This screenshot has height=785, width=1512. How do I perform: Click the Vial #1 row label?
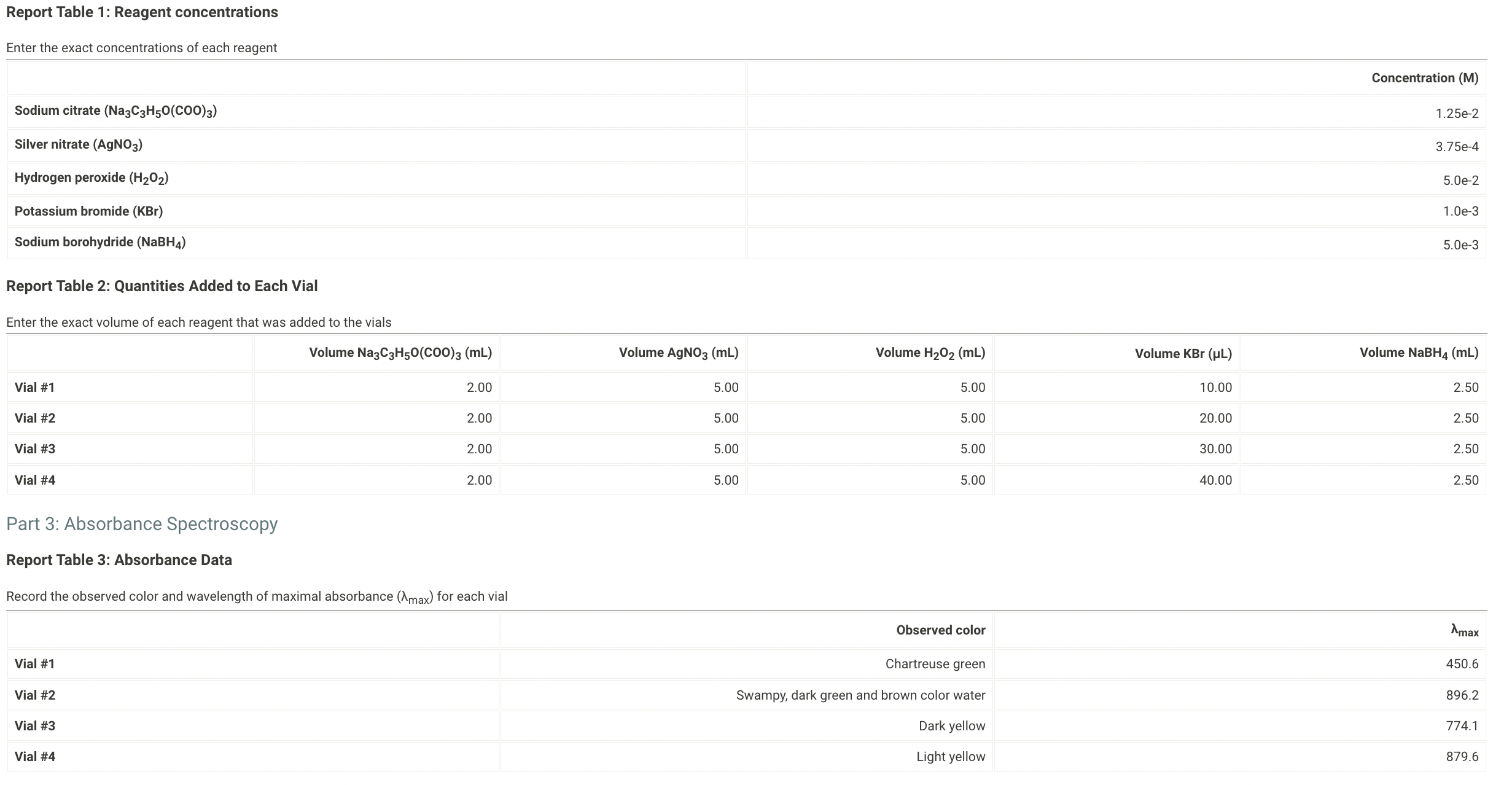(34, 387)
